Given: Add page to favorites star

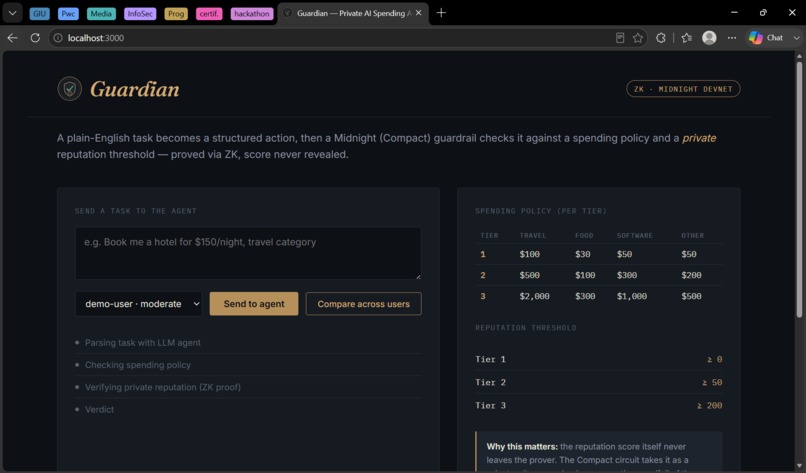Looking at the screenshot, I should pos(638,38).
